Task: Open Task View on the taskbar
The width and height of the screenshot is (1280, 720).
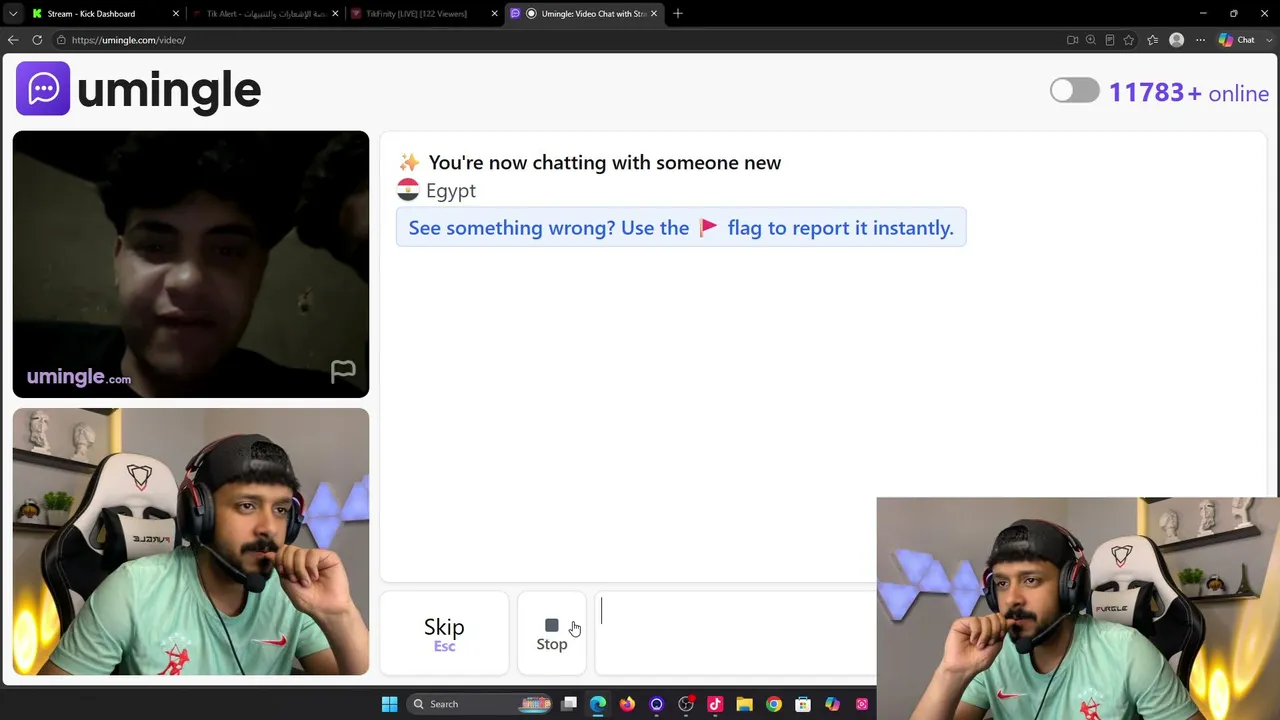Action: coord(569,704)
